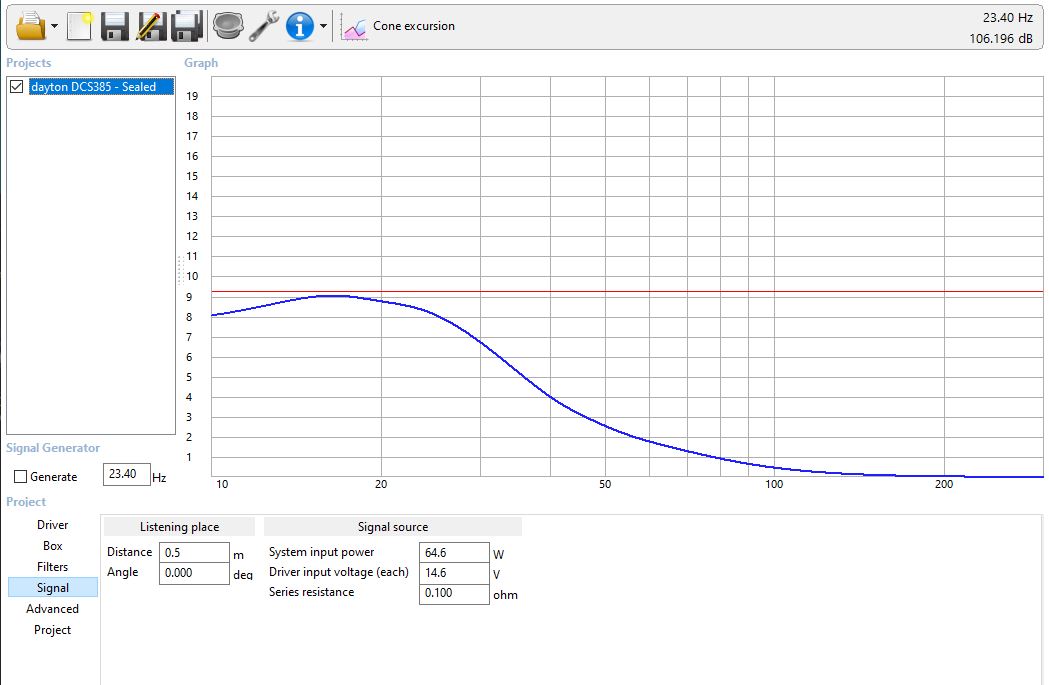1049x685 pixels.
Task: Click Save As floppy-with-pencil icon
Action: coord(151,26)
